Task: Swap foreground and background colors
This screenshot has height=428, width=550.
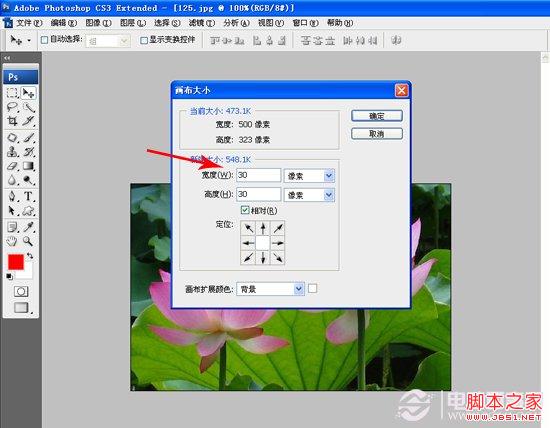Action: coord(30,256)
